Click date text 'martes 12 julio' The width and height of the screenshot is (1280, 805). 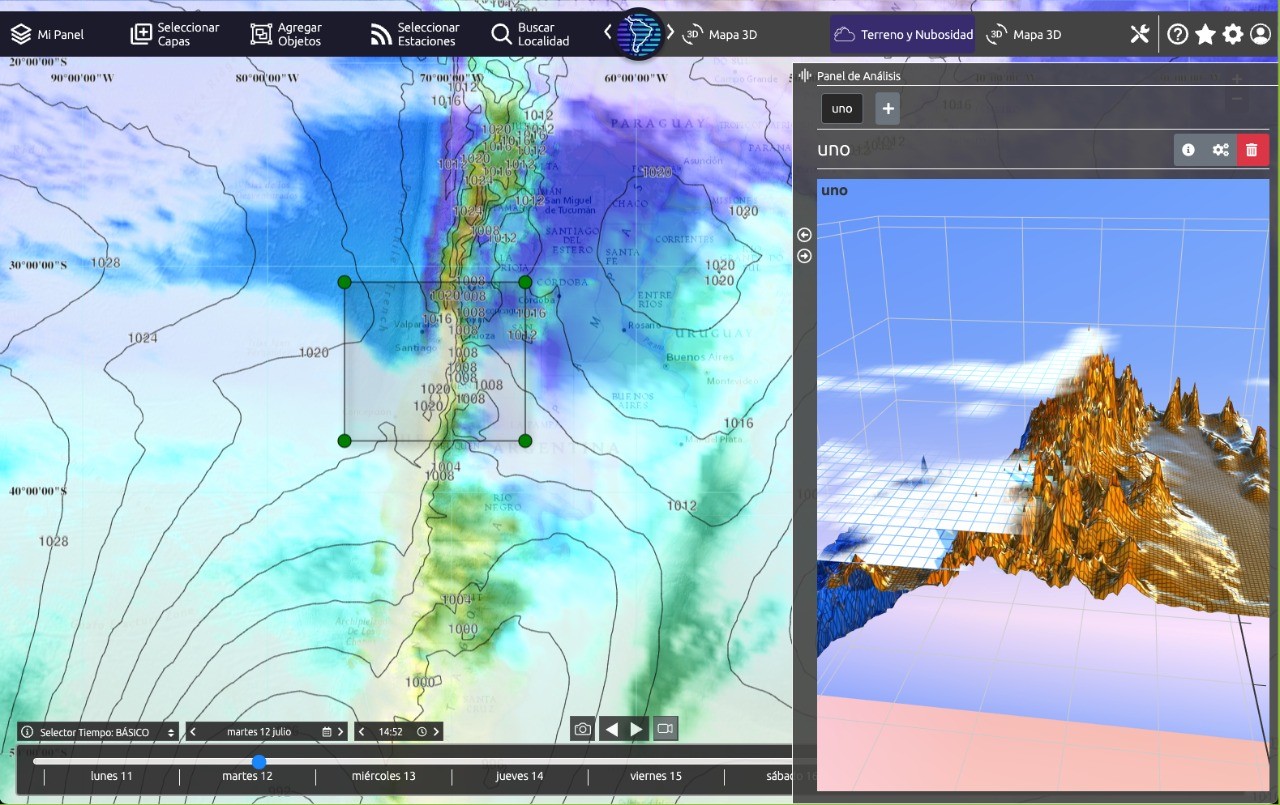[x=259, y=732]
